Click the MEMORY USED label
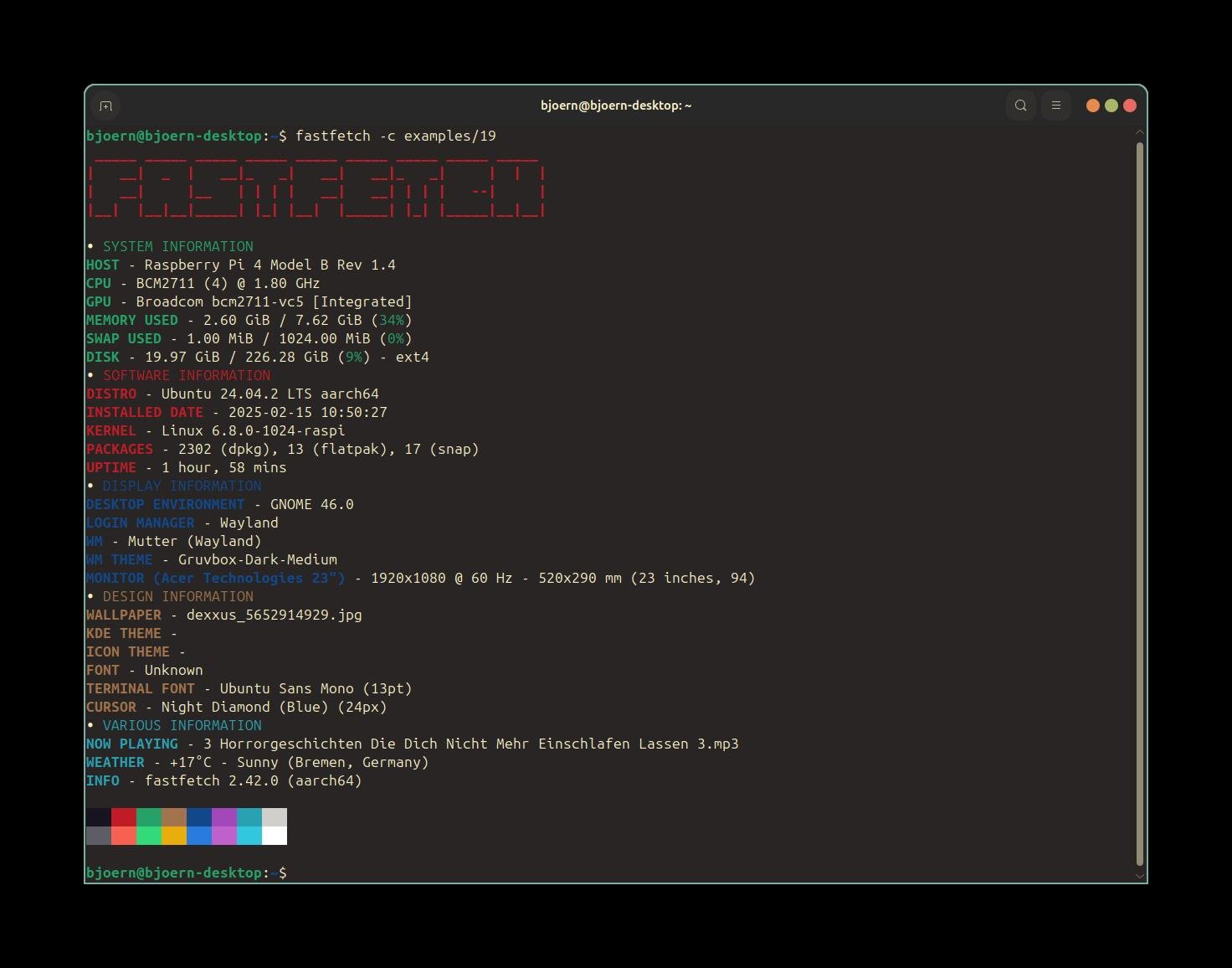 (x=132, y=320)
